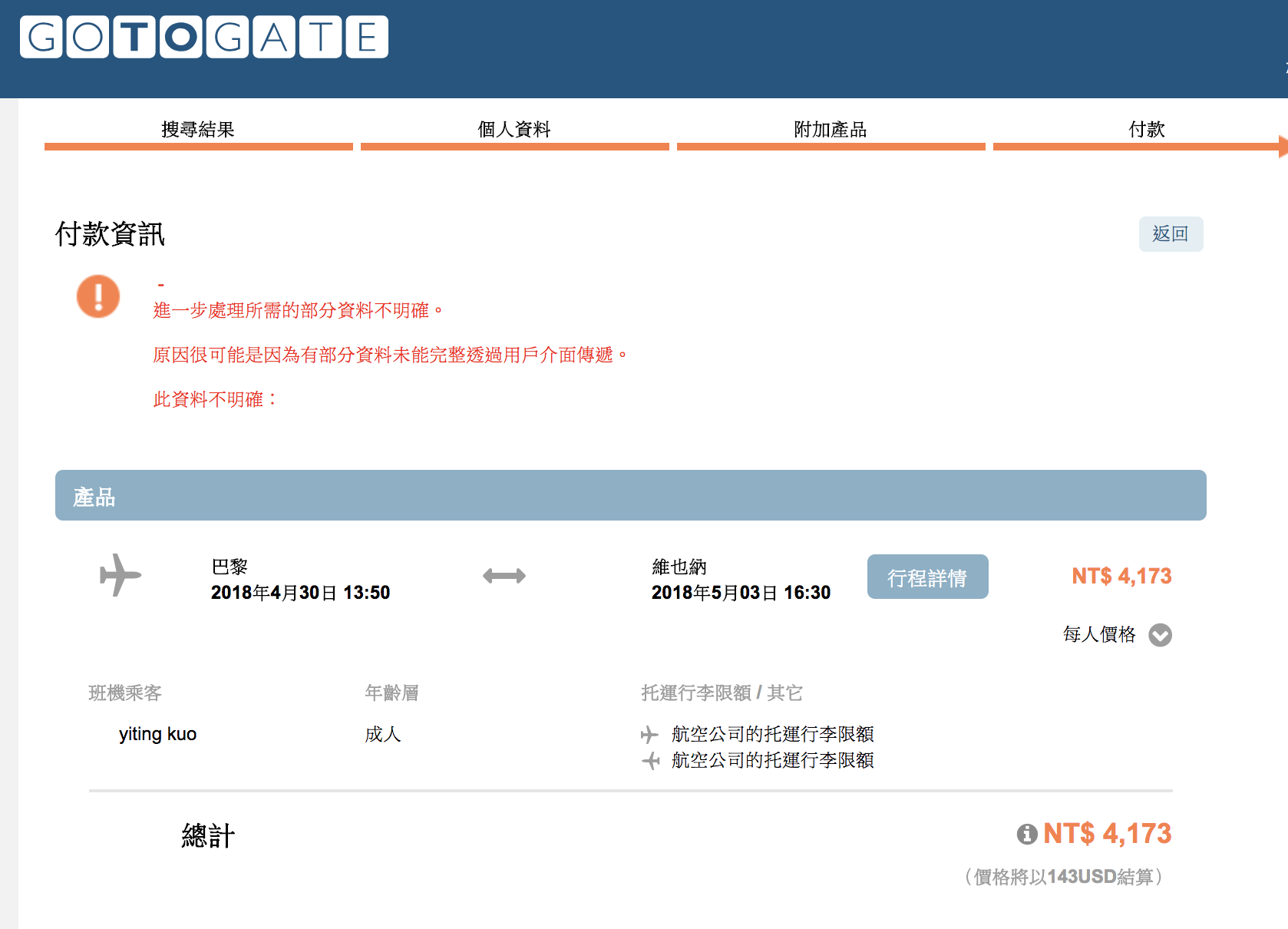This screenshot has width=1288, height=929.
Task: Click the 返回 button
Action: point(1171,234)
